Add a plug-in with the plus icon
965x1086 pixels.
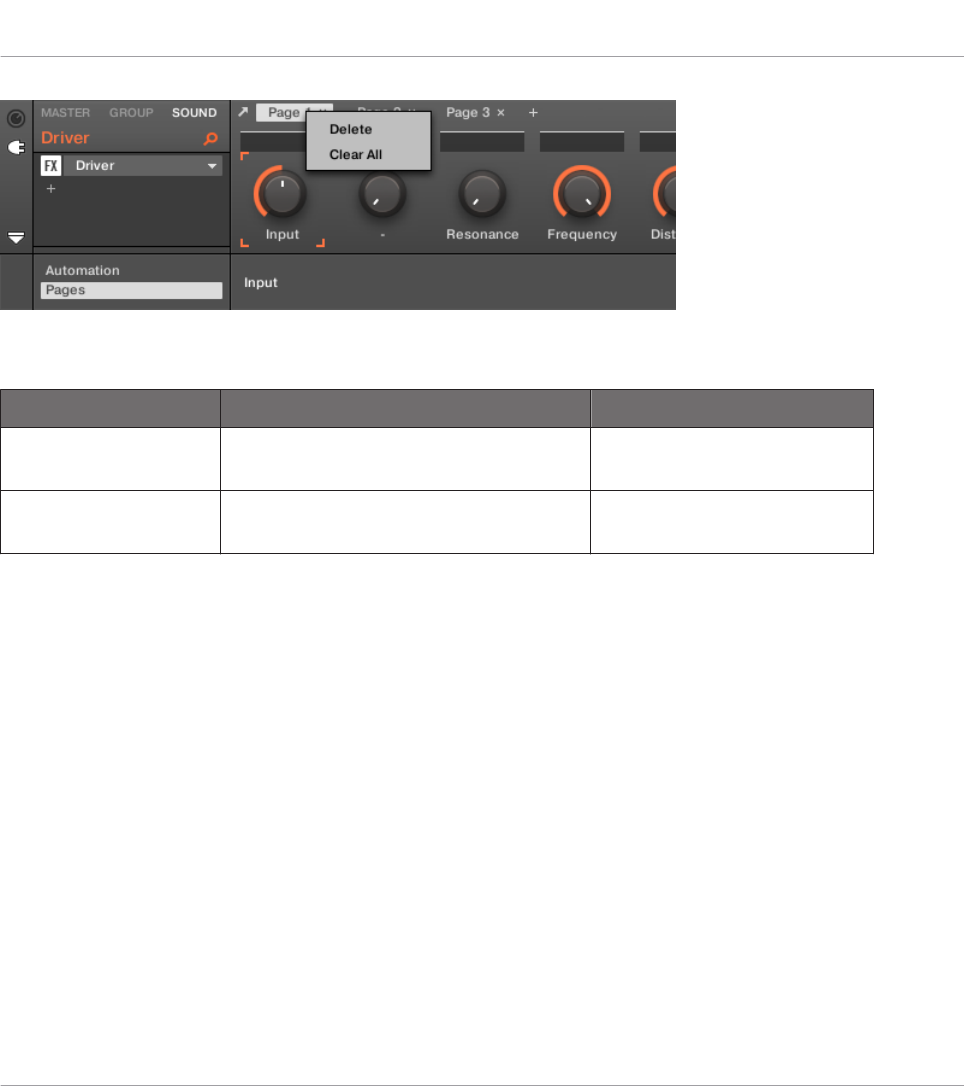click(x=51, y=188)
